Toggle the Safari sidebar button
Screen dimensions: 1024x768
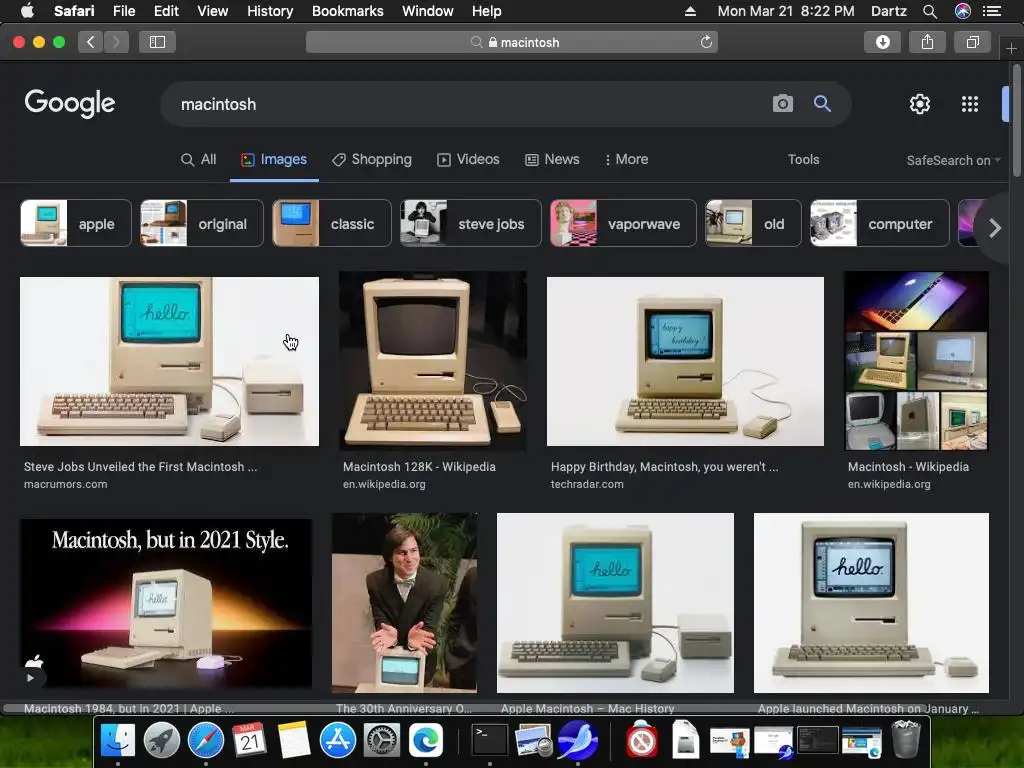pos(157,42)
